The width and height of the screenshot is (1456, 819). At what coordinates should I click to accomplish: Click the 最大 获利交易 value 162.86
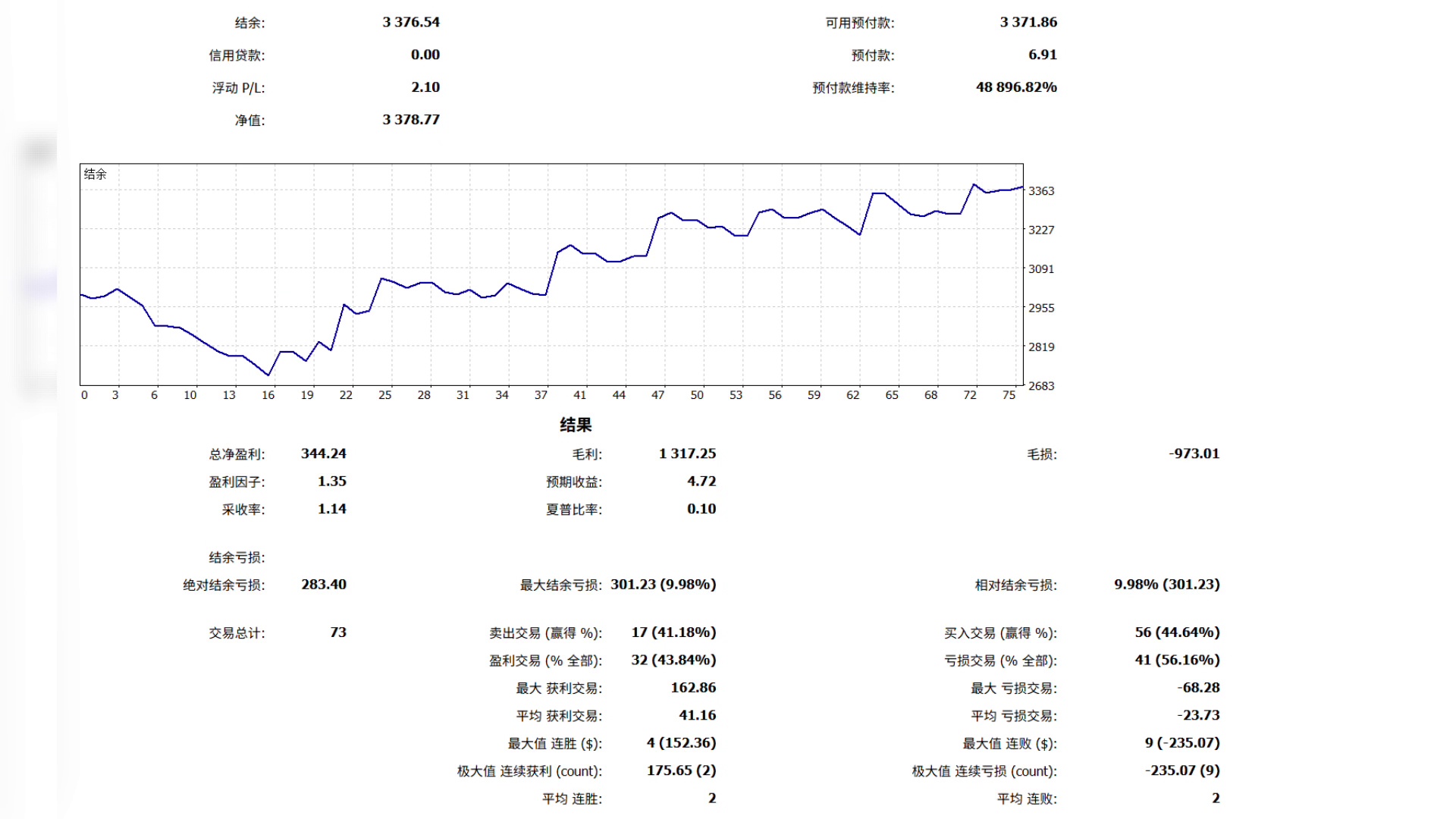(693, 688)
